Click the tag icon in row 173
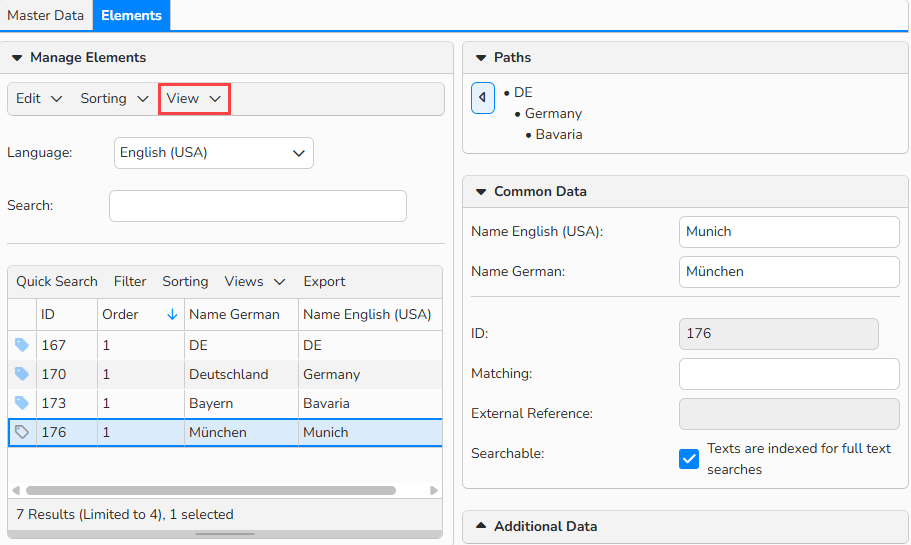The image size is (911, 545). 21,403
